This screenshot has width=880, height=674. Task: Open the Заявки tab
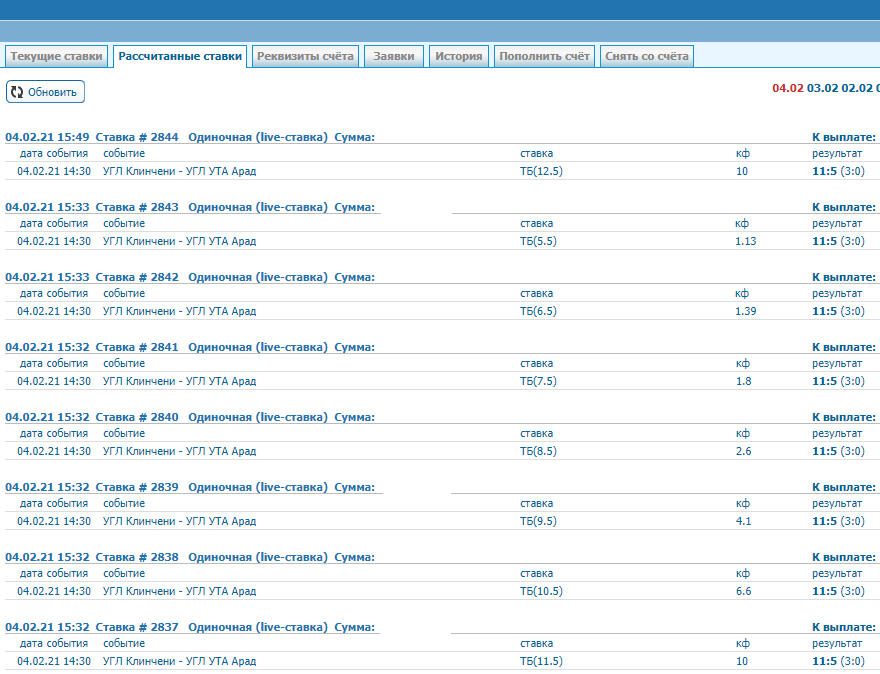point(394,56)
